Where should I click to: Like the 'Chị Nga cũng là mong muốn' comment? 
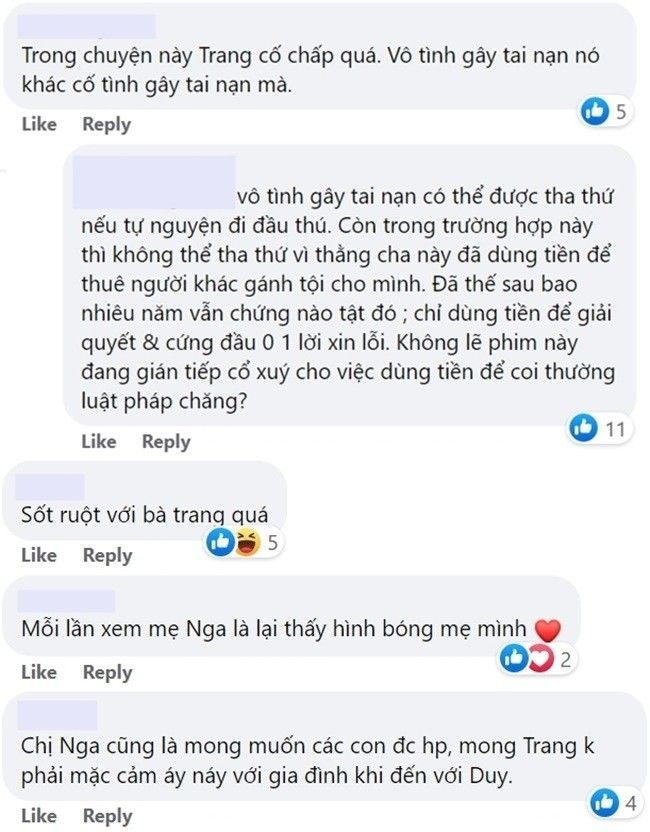[x=39, y=815]
